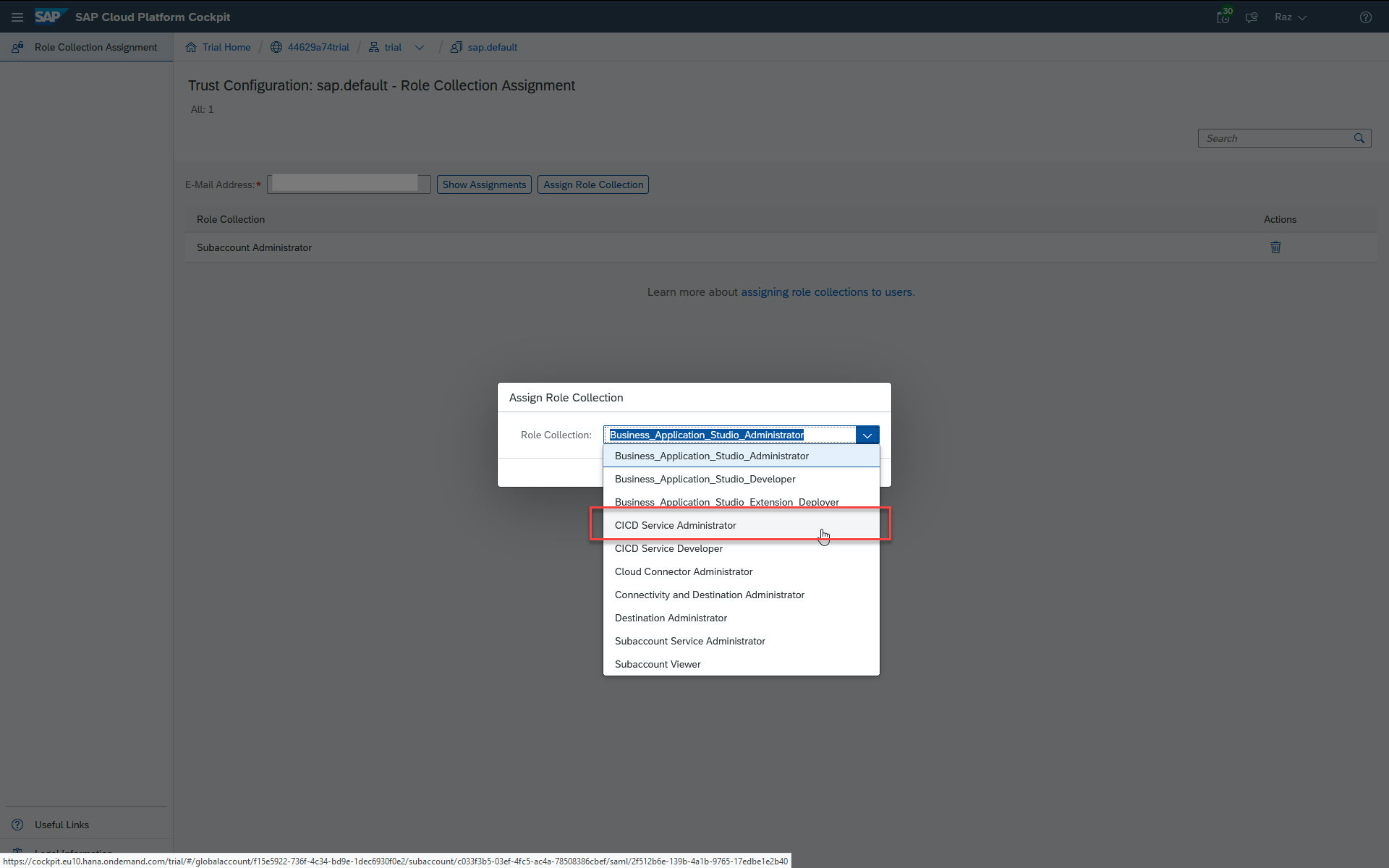The height and width of the screenshot is (868, 1389).
Task: Select CICD Service Administrator option
Action: click(x=742, y=525)
